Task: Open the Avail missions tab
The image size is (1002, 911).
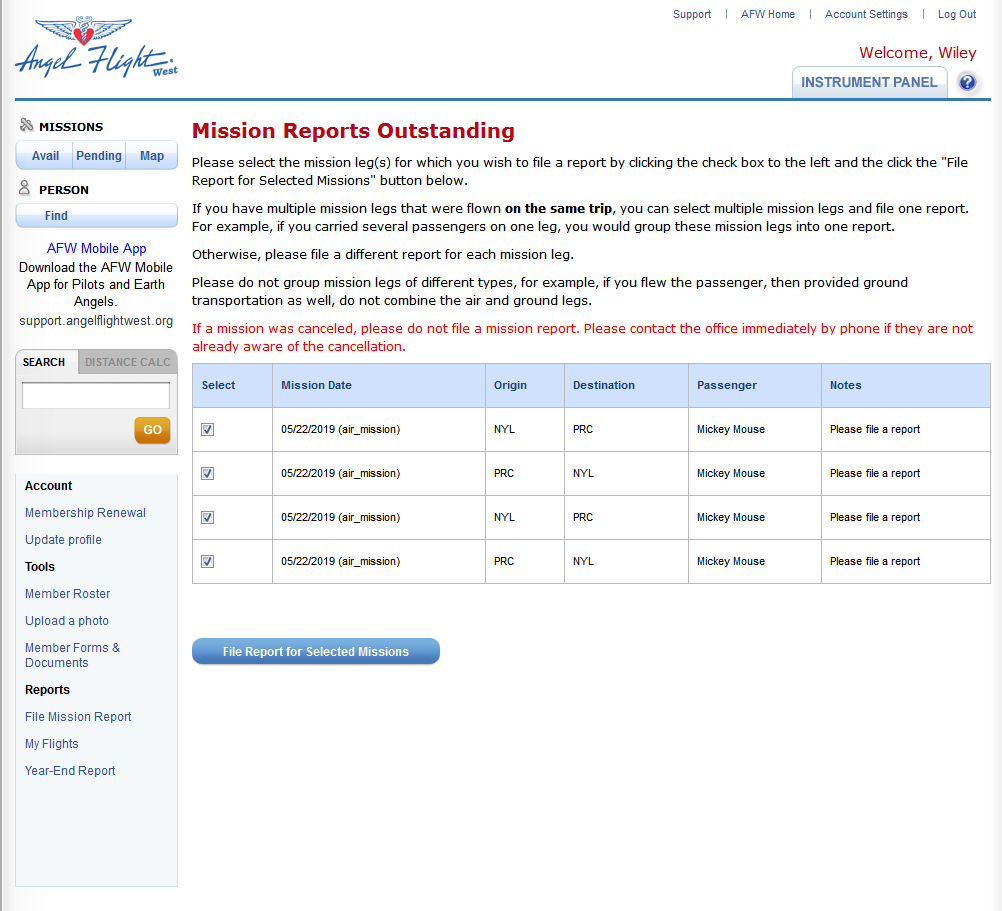Action: [45, 156]
